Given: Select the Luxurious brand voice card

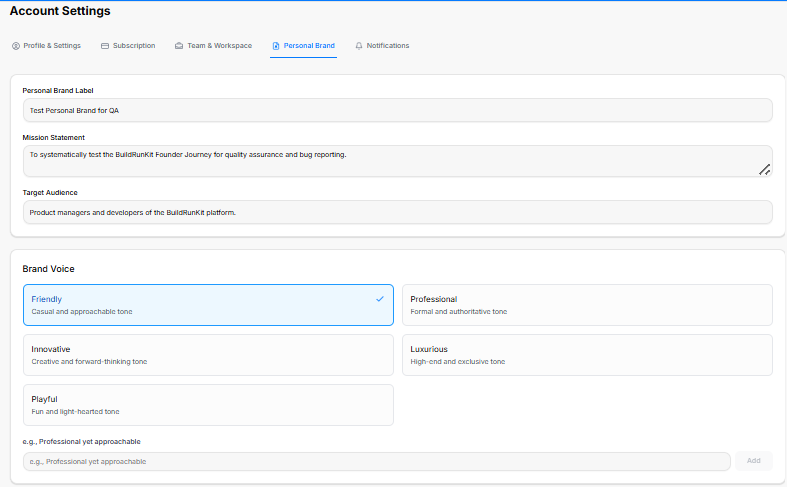Looking at the screenshot, I should coord(587,355).
